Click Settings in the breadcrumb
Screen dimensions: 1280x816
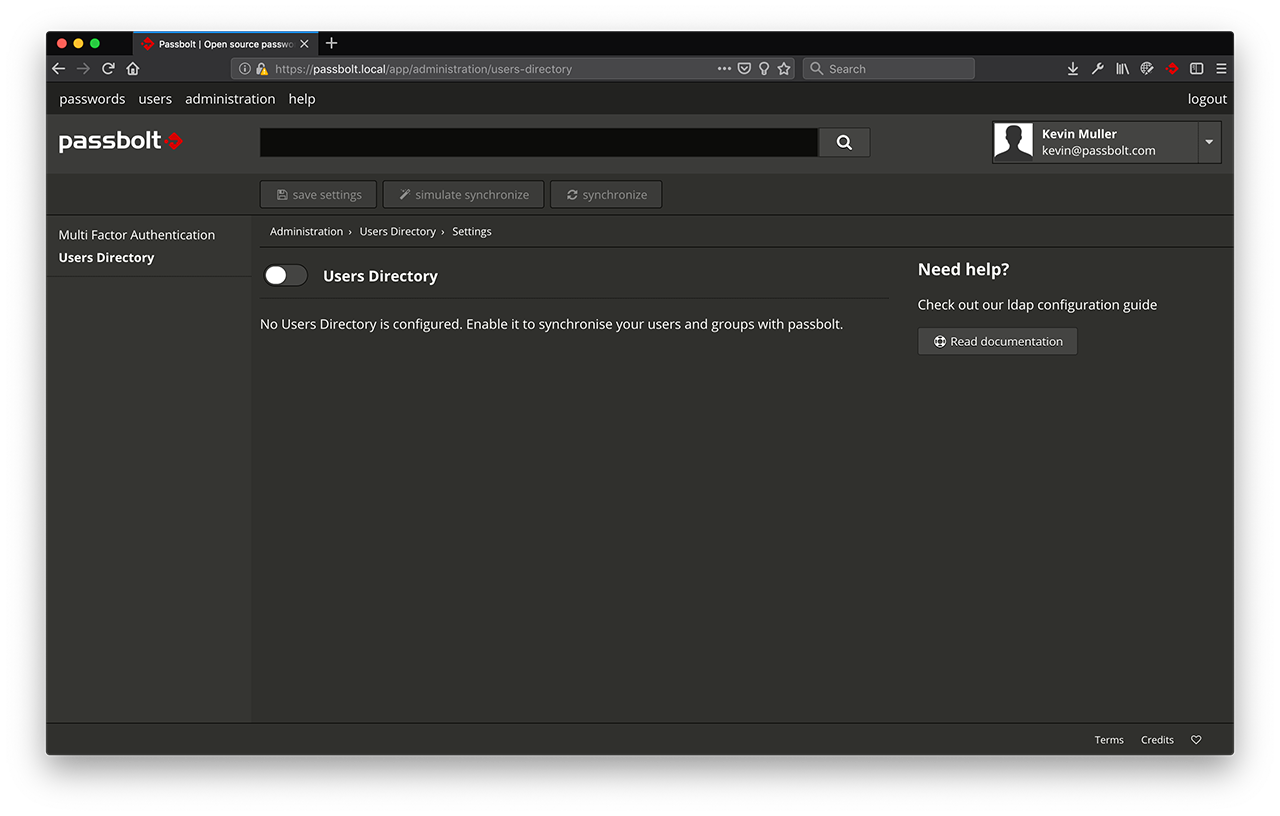[x=472, y=231]
